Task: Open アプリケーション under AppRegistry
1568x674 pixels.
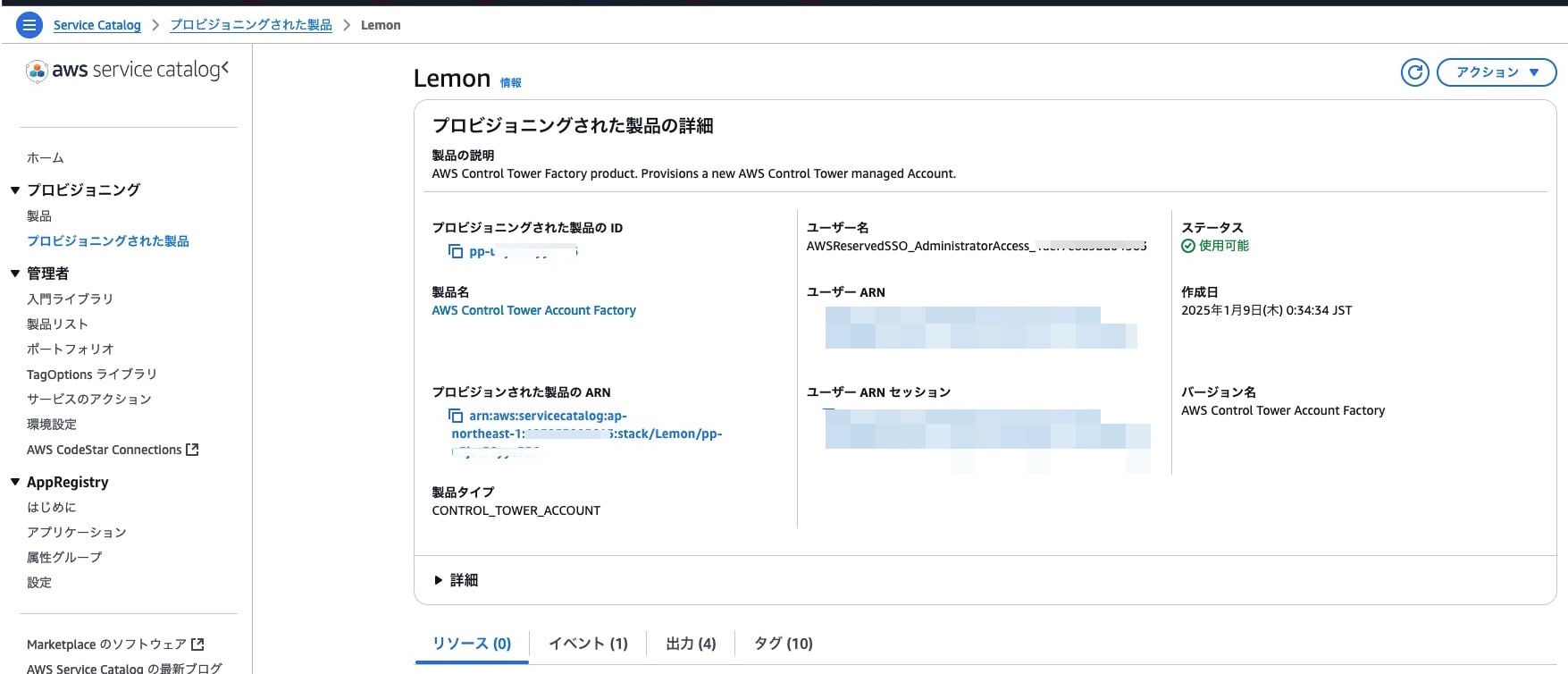Action: (77, 533)
